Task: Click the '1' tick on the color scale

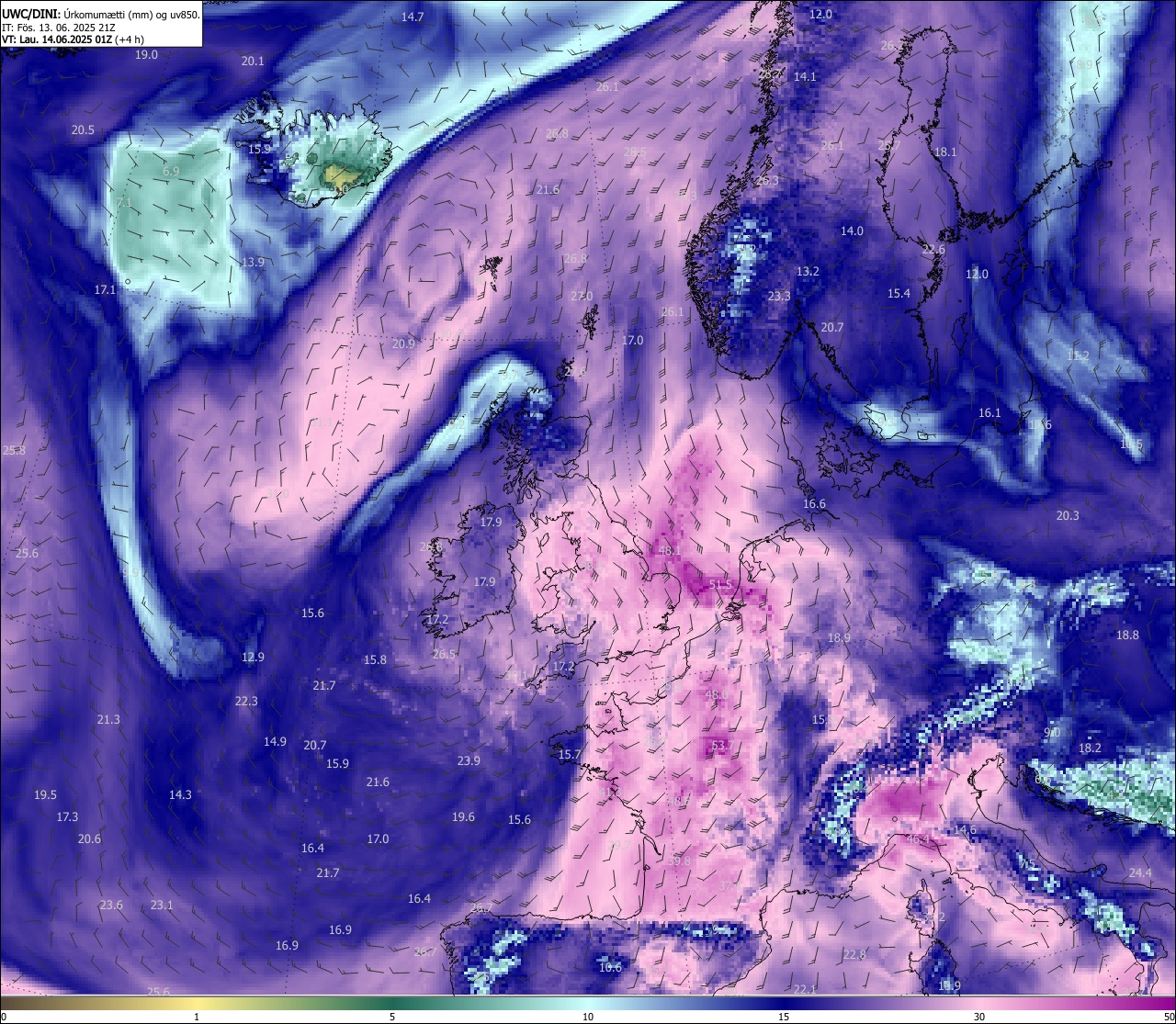Action: tap(197, 1017)
